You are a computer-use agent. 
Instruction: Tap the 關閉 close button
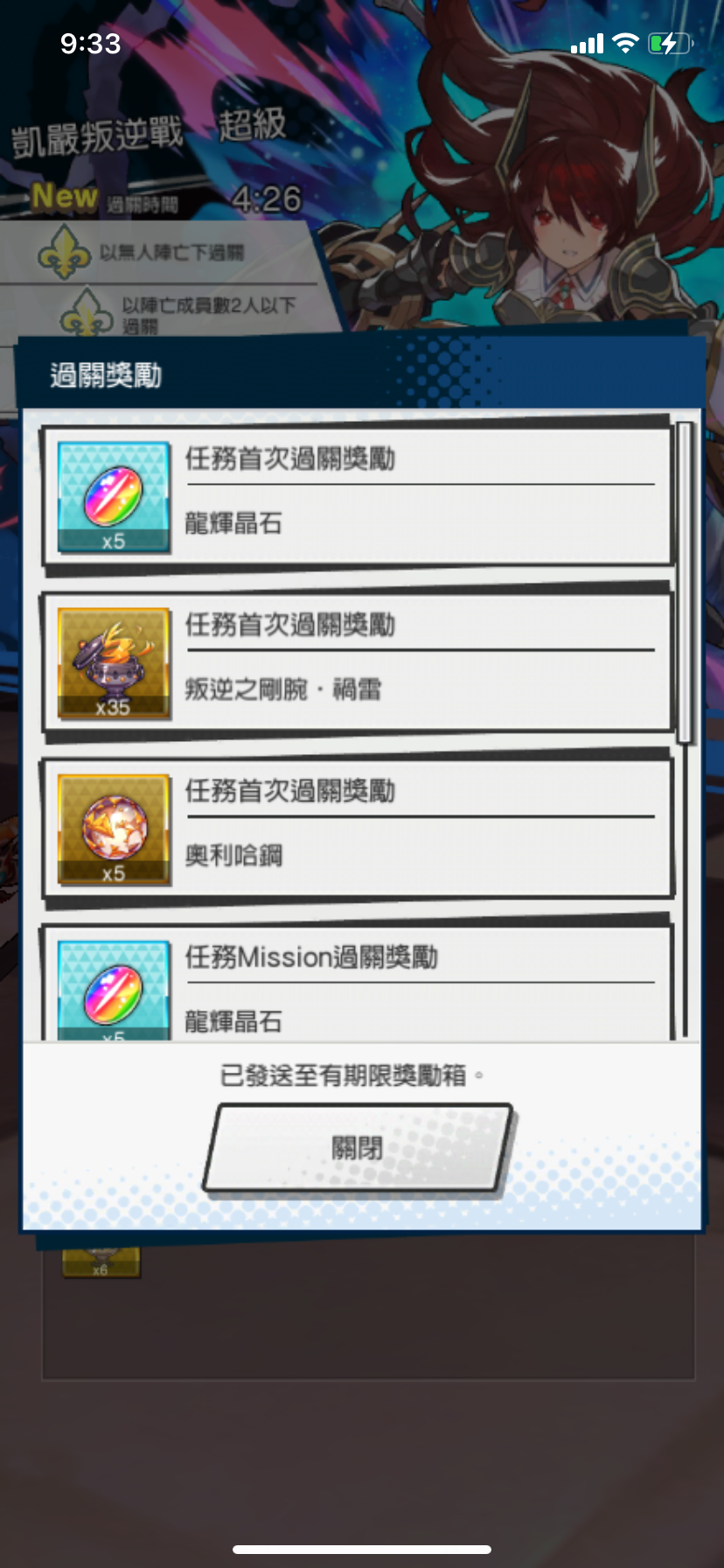coord(358,1147)
